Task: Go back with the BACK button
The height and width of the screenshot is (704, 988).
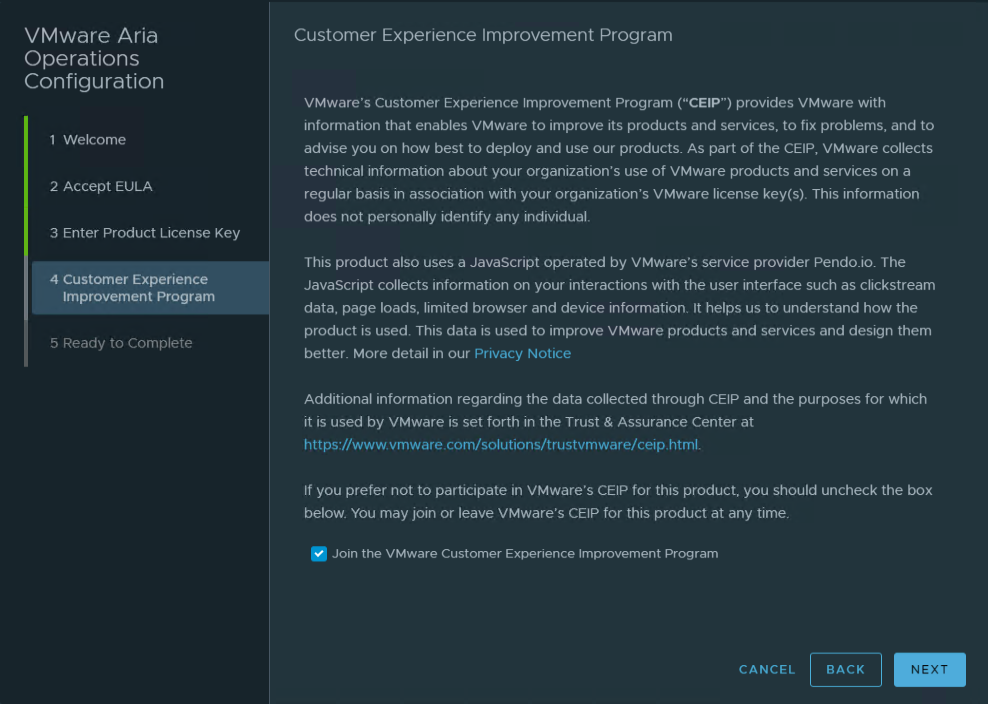Action: pyautogui.click(x=846, y=669)
